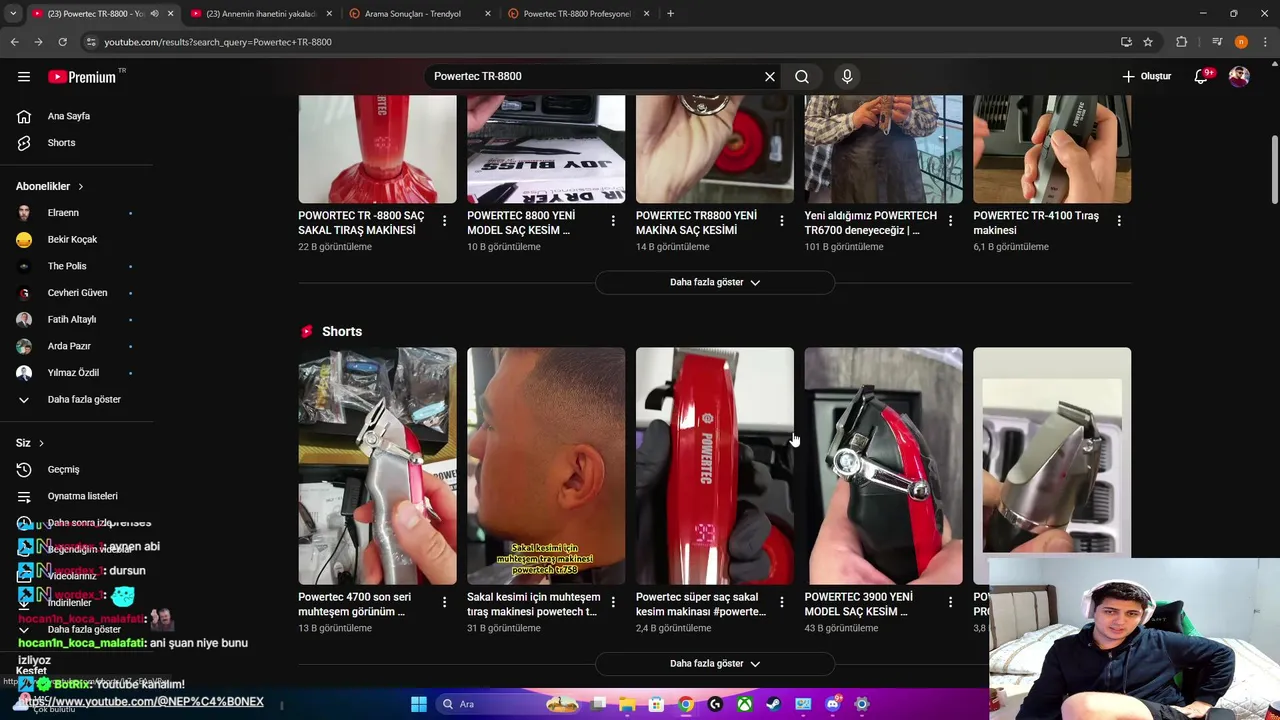Run the search with the magnifier button
Viewport: 1280px width, 720px height.
802,76
